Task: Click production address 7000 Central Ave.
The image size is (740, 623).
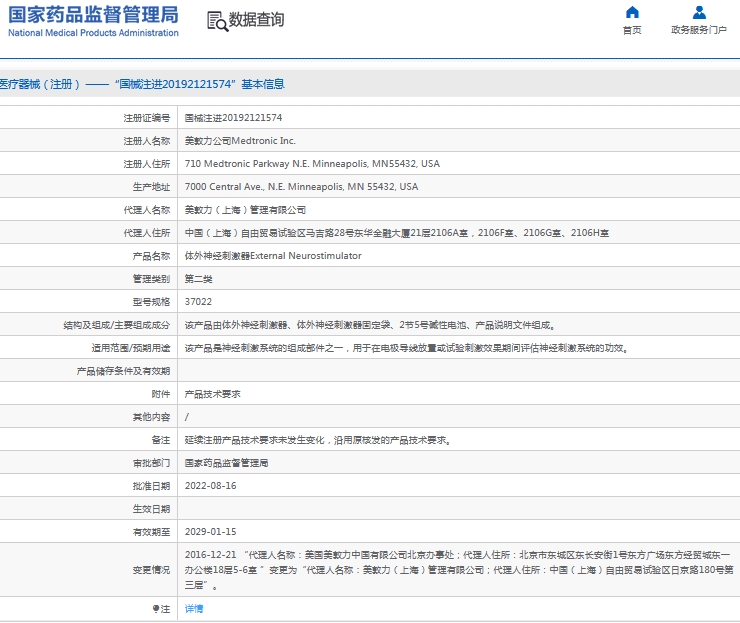Action: coord(301,187)
